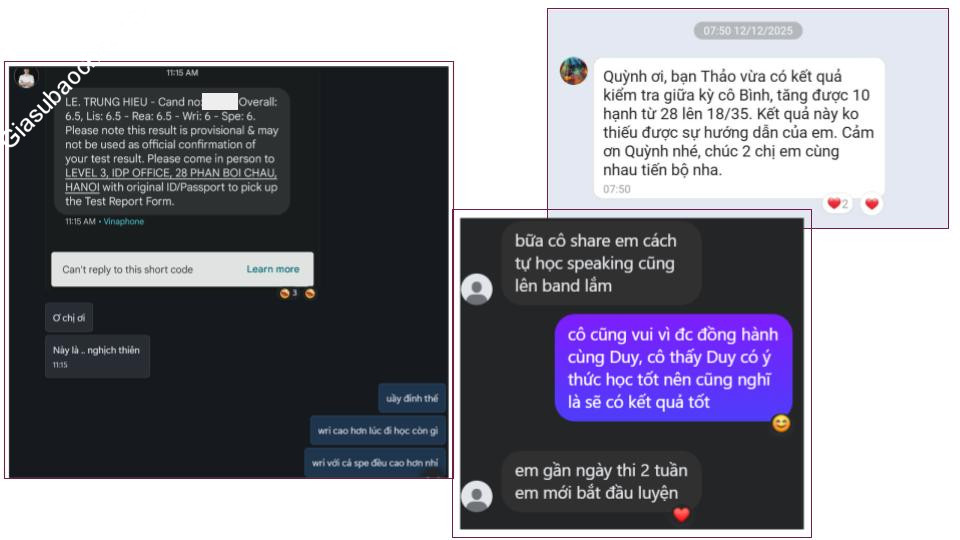The height and width of the screenshot is (540, 960).
Task: Select the 'Ơ chị ơi' message bubble
Action: pyautogui.click(x=69, y=318)
